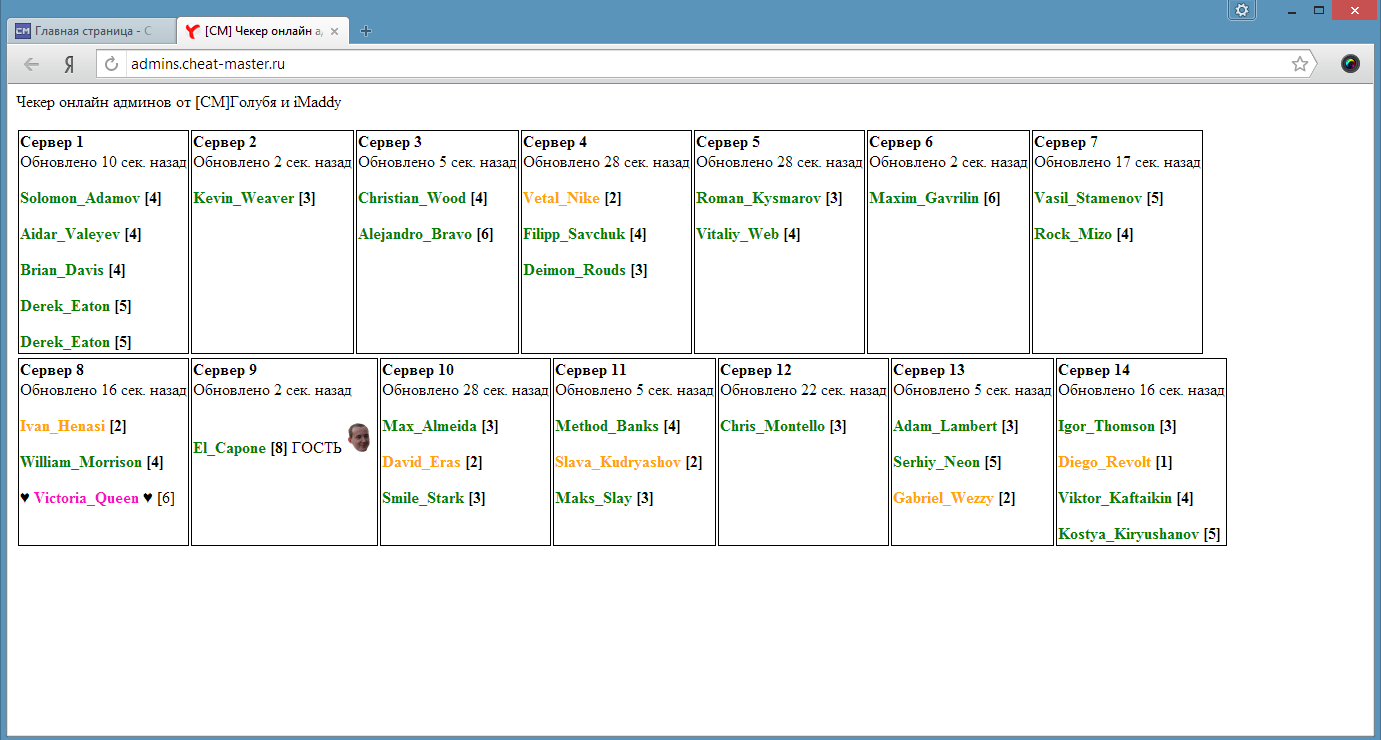Viewport: 1381px width, 740px height.
Task: Reload the page with the refresh icon
Action: 112,64
